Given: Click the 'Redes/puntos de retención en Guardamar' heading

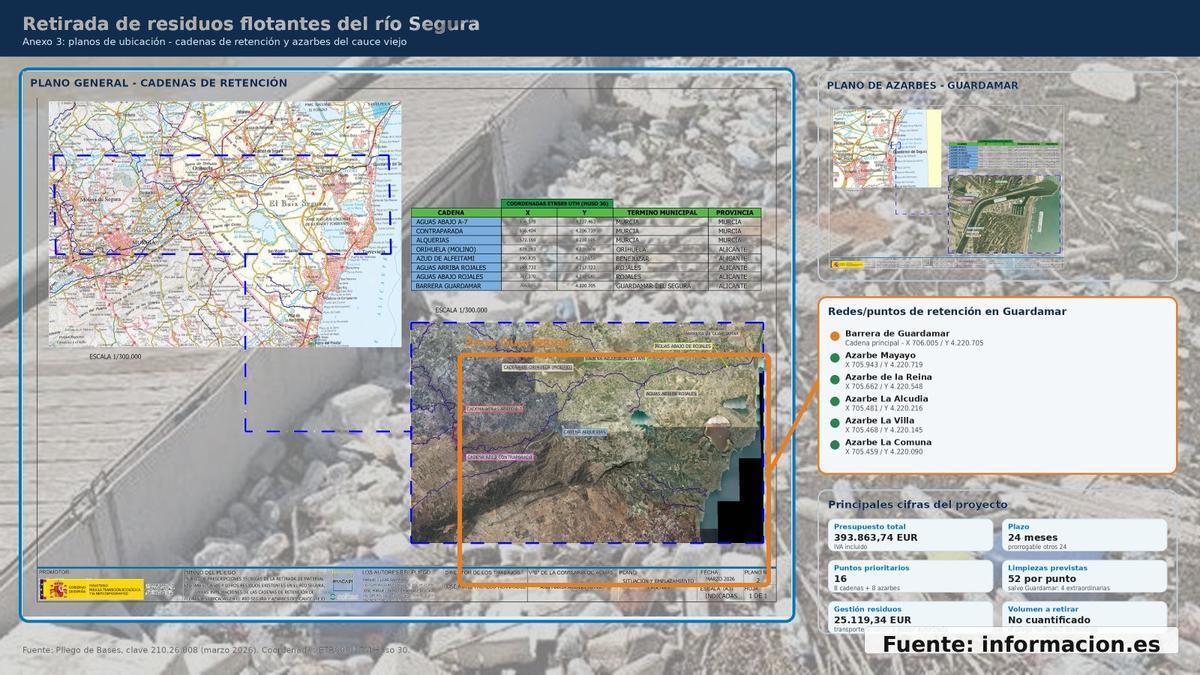Looking at the screenshot, I should coord(947,311).
